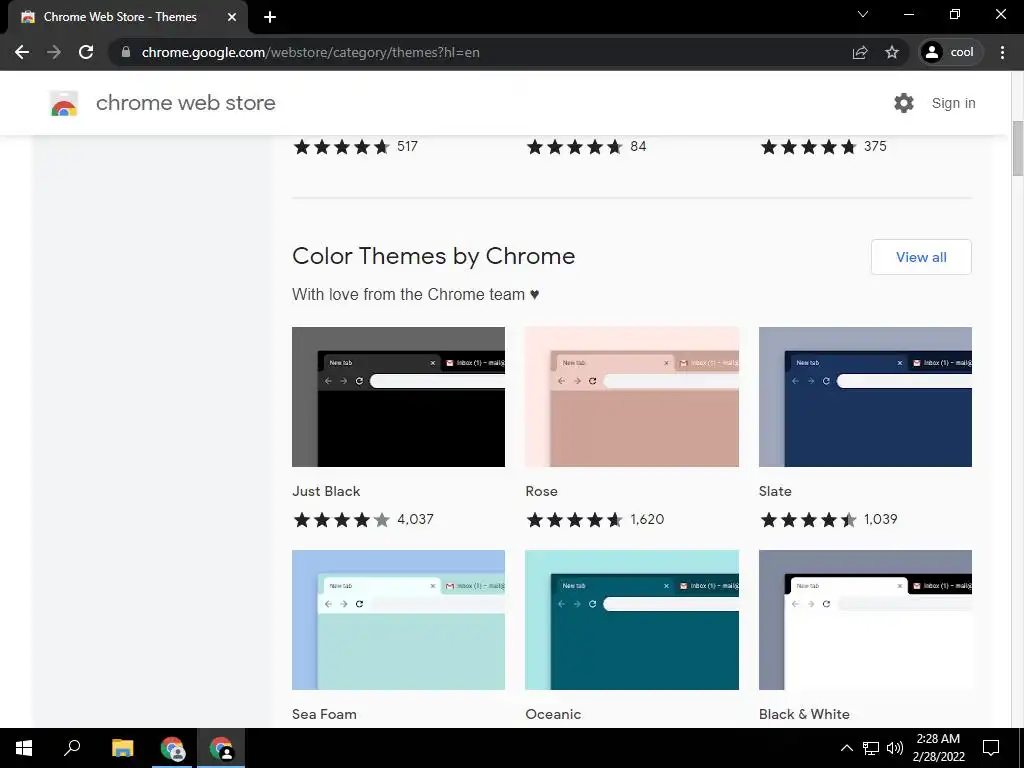Open web store settings gear
Viewport: 1024px width, 768px height.
pos(904,103)
